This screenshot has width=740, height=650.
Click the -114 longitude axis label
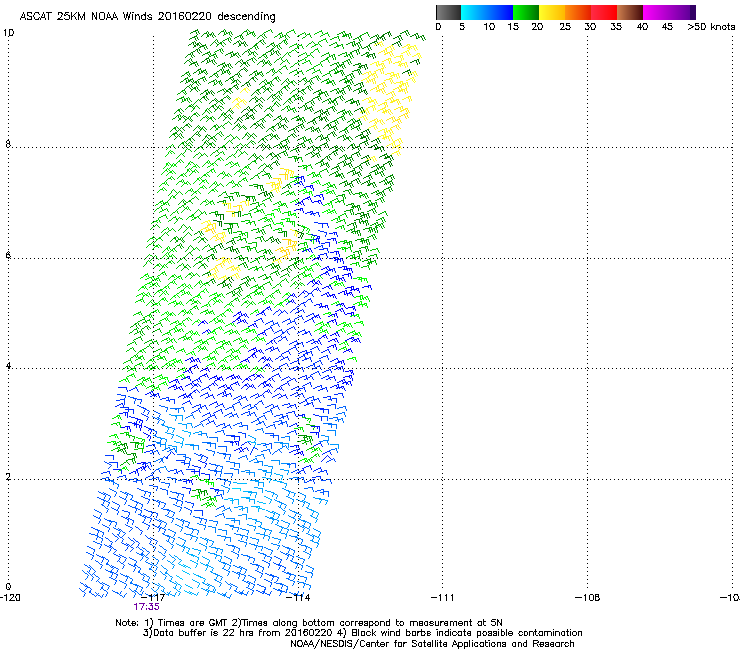coord(298,597)
